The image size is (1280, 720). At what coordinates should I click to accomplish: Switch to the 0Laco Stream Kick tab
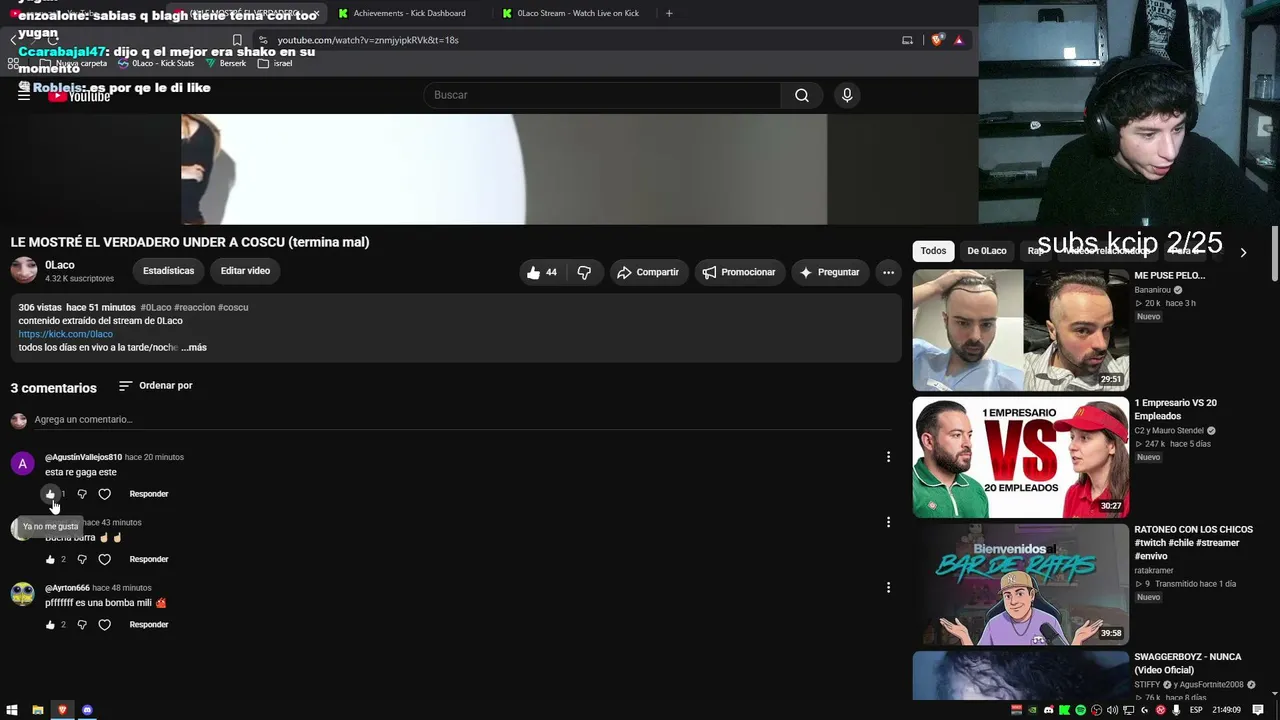click(578, 13)
